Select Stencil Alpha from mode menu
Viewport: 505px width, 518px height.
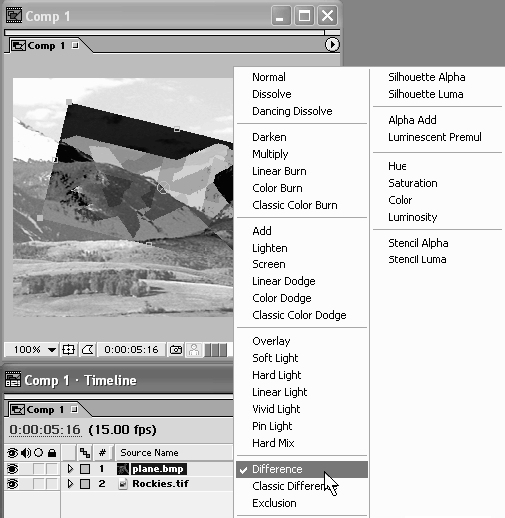[x=418, y=243]
